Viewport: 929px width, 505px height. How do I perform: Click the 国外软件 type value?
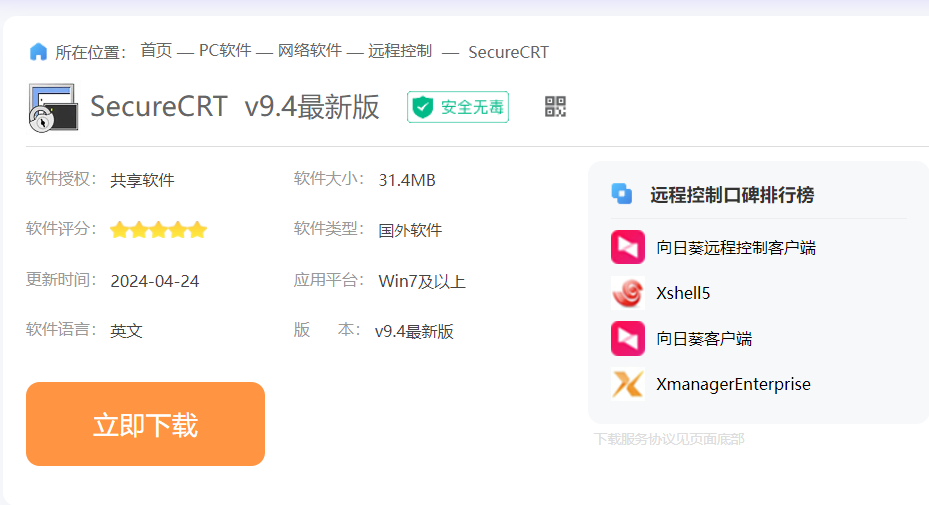[411, 230]
